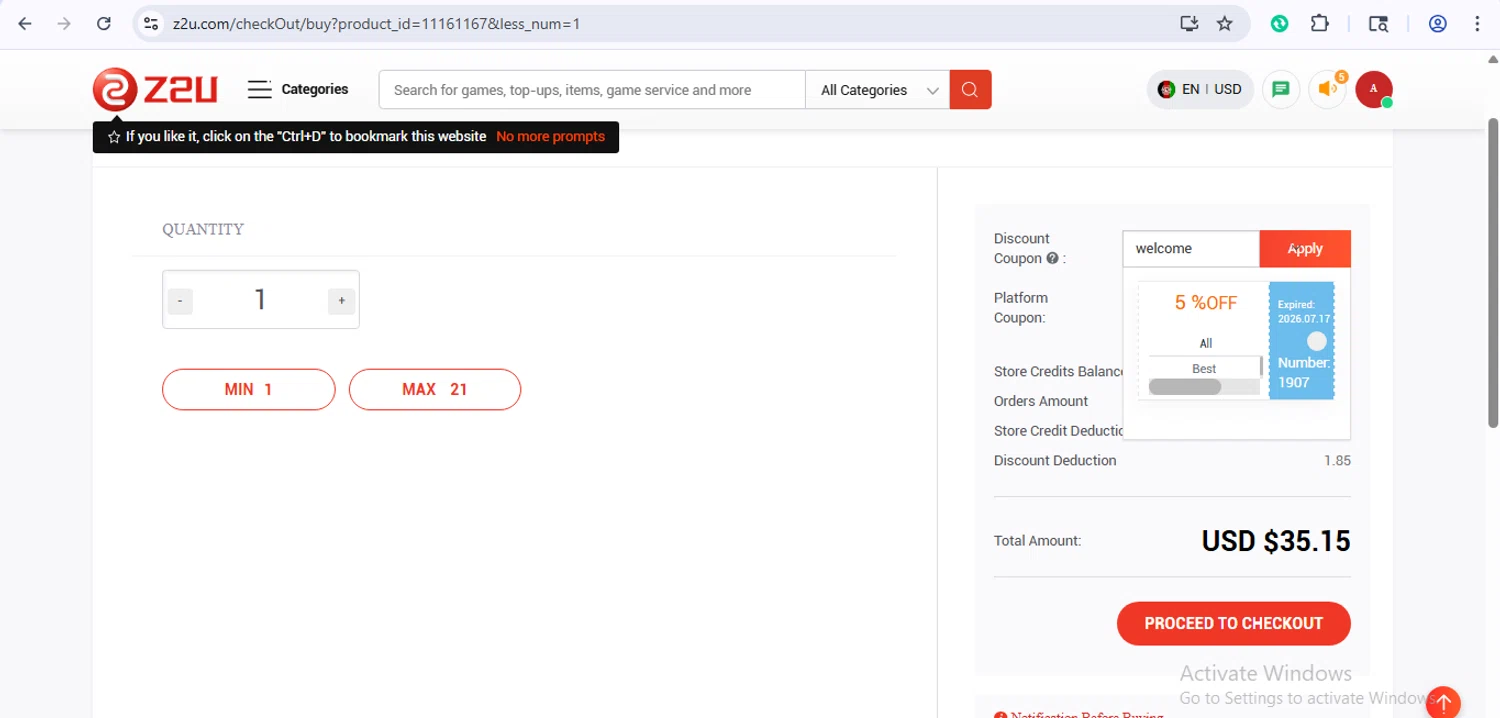Click the coupon horizontal scrollbar thumb
The image size is (1500, 718).
coord(1185,387)
